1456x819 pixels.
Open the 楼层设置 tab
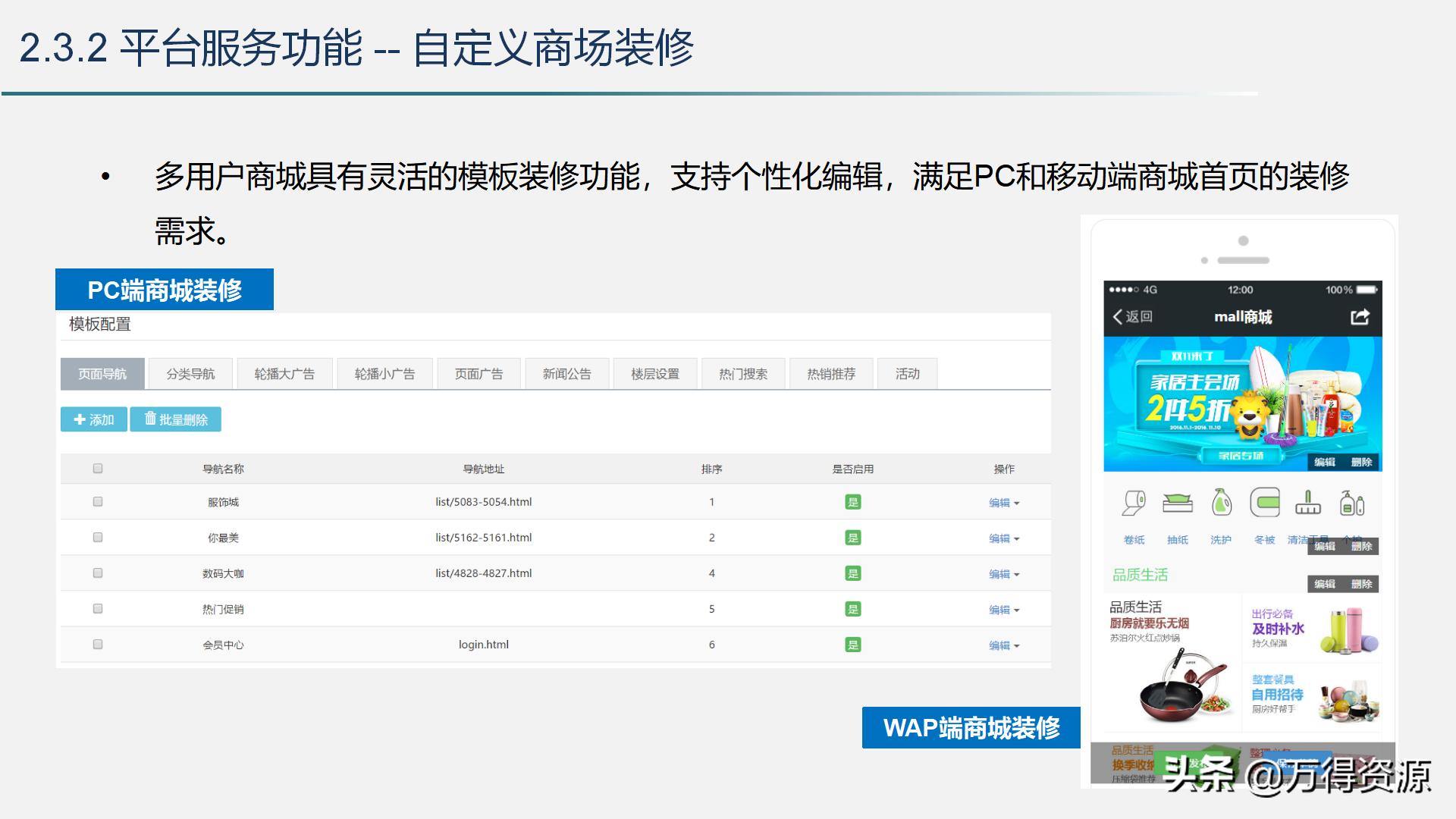click(x=655, y=374)
